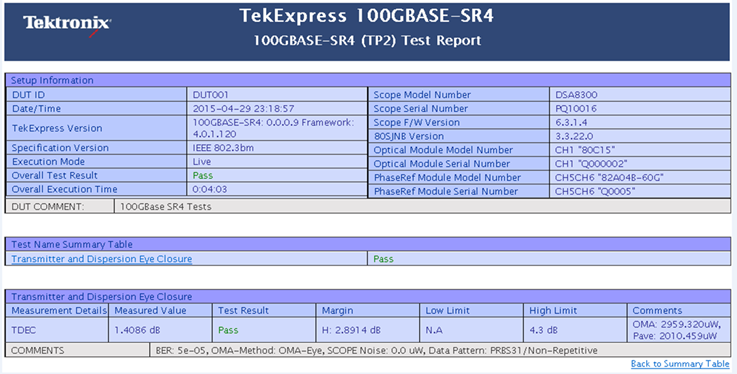Image resolution: width=737 pixels, height=374 pixels.
Task: Click the low limit N.A cell
Action: coord(471,330)
